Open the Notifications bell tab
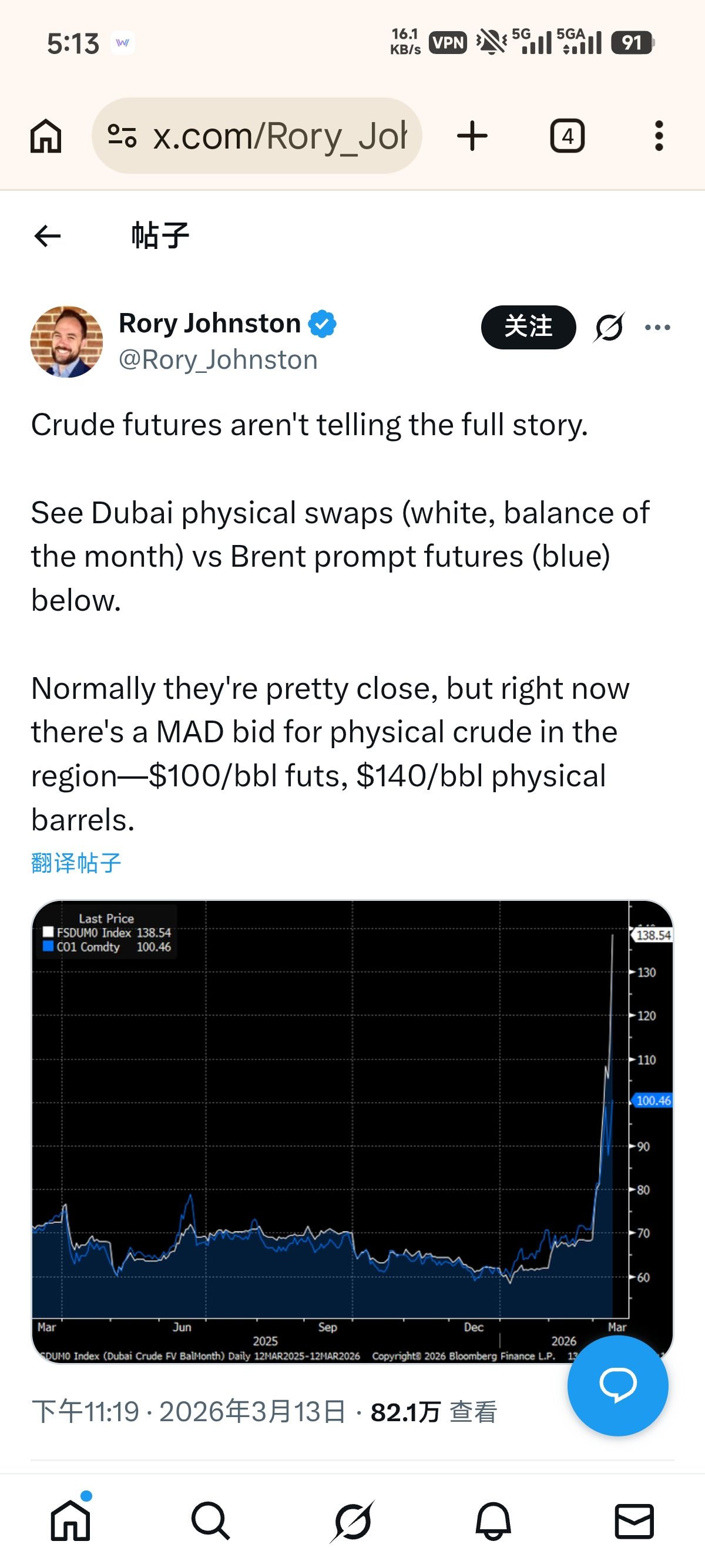This screenshot has width=705, height=1568. pyautogui.click(x=493, y=1521)
